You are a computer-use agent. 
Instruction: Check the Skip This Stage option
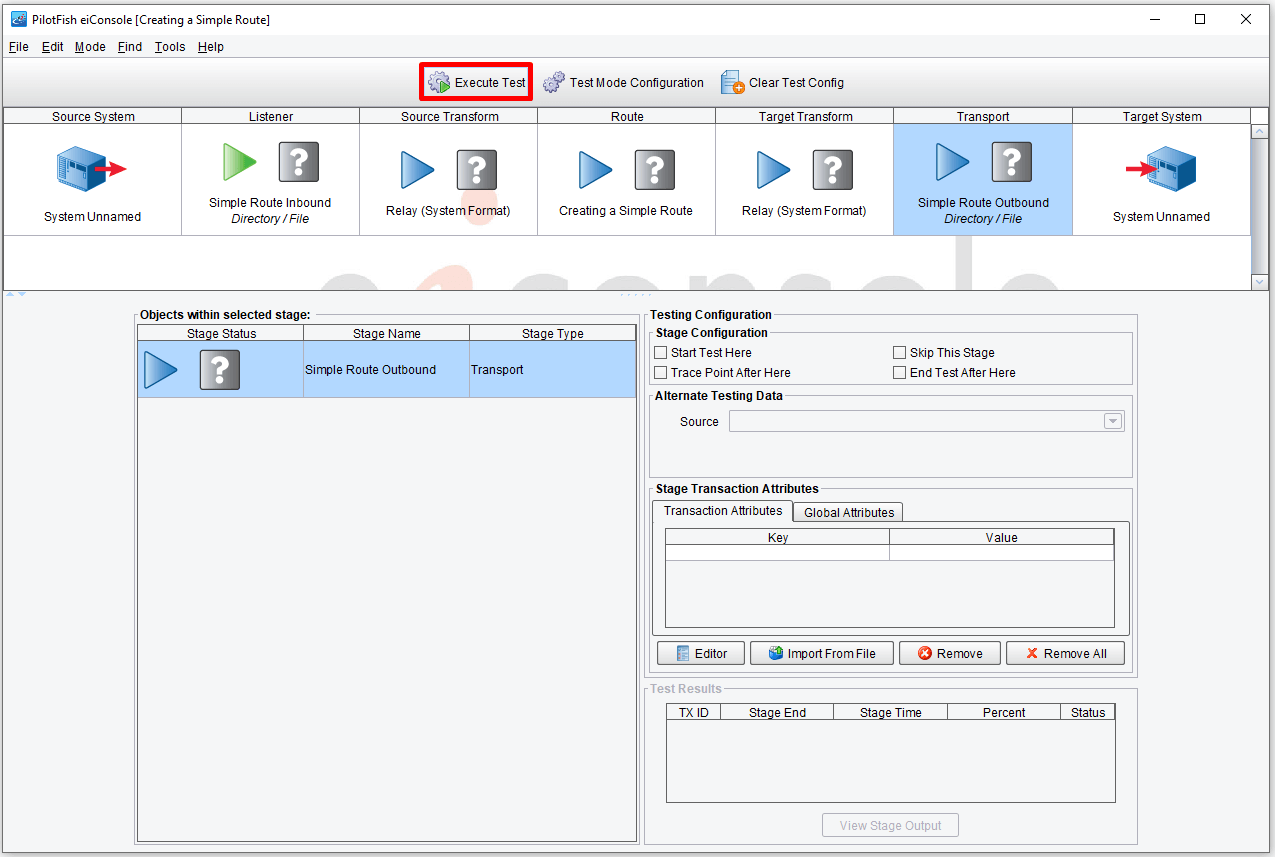[x=899, y=353]
